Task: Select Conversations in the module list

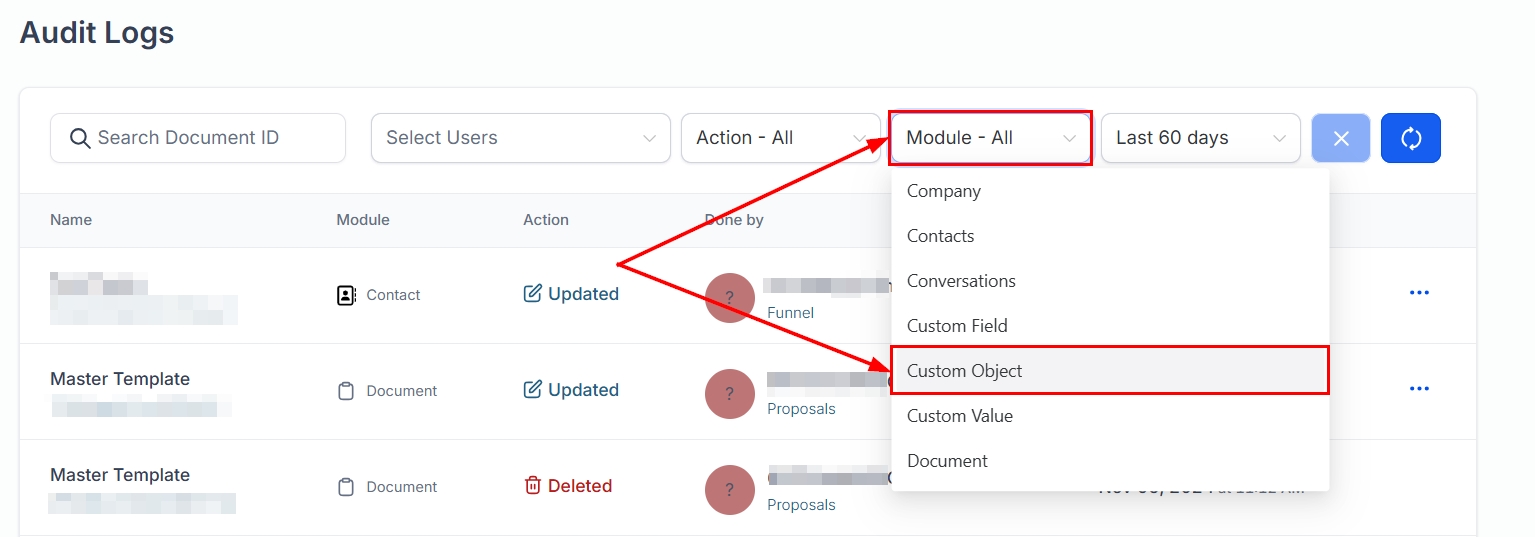Action: click(x=960, y=281)
